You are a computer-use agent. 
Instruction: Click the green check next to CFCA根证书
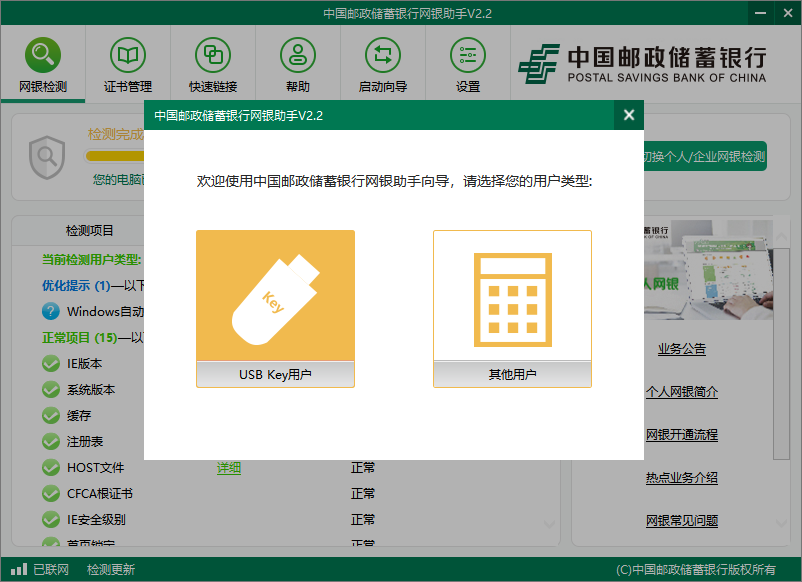[x=51, y=494]
